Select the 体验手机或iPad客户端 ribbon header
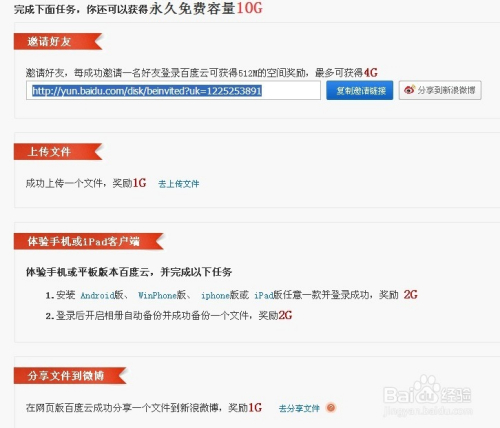The width and height of the screenshot is (500, 428). (88, 241)
